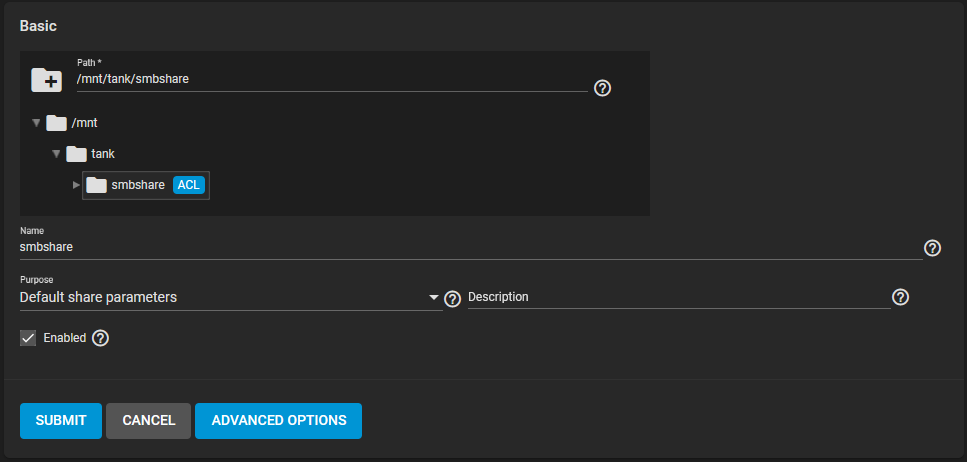The width and height of the screenshot is (967, 462).
Task: Focus the Description input field
Action: click(x=679, y=297)
